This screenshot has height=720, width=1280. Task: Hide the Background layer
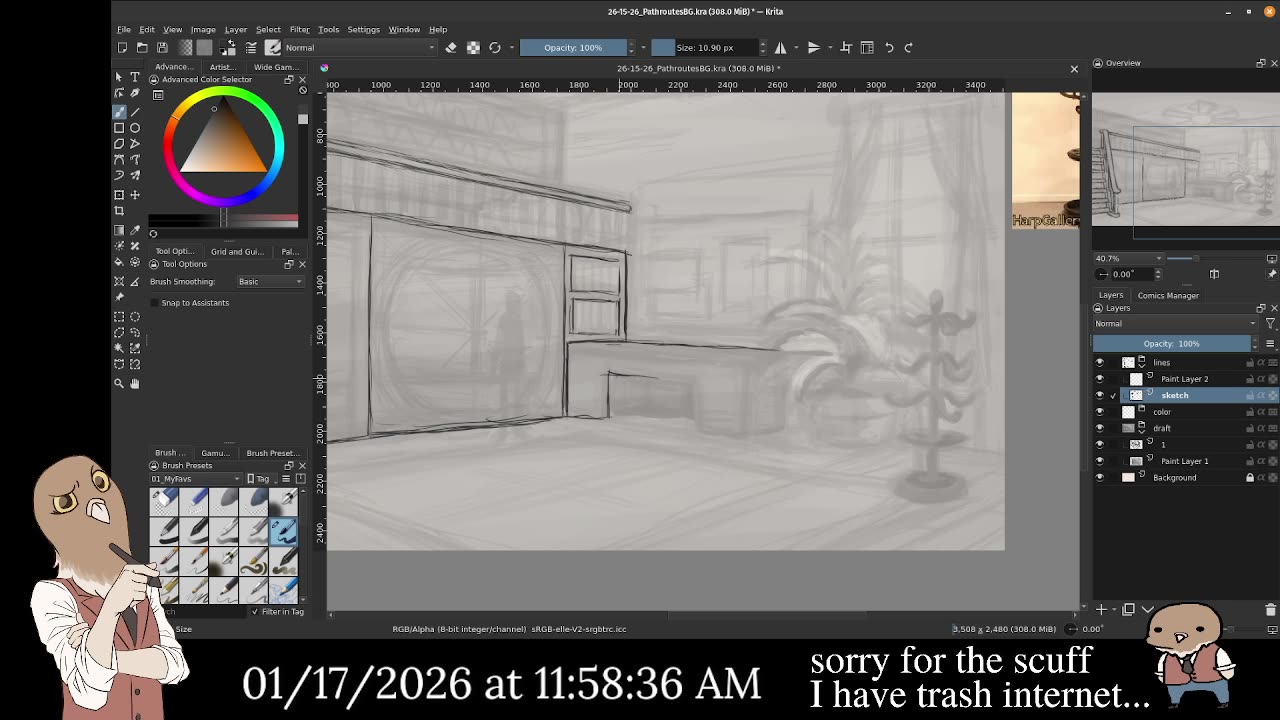(x=1100, y=477)
